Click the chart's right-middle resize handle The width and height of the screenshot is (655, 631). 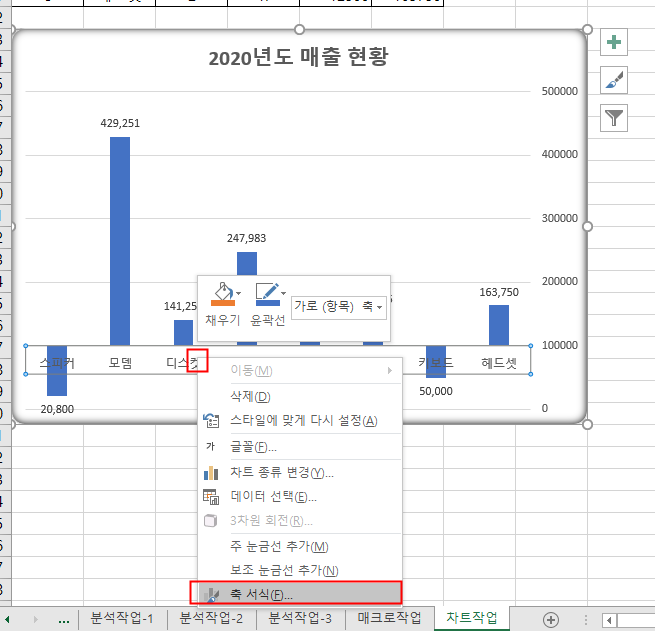pos(587,227)
